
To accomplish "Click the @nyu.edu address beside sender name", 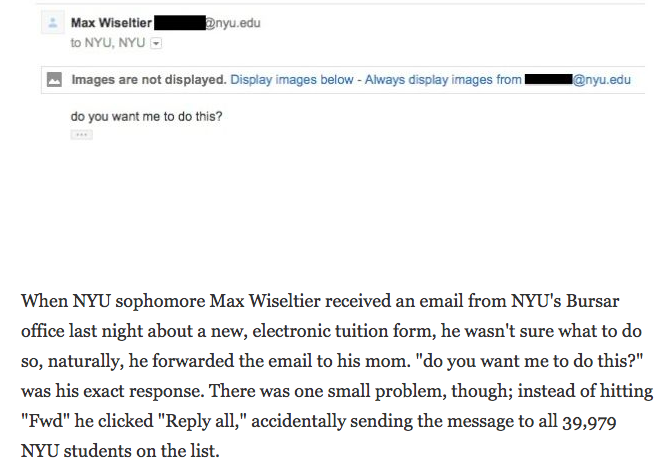I will (x=233, y=23).
